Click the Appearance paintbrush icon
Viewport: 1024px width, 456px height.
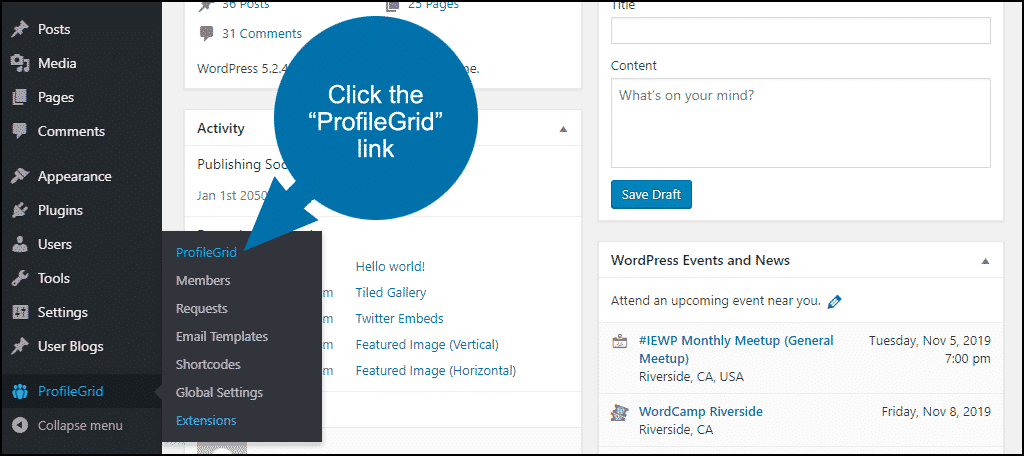[20, 176]
